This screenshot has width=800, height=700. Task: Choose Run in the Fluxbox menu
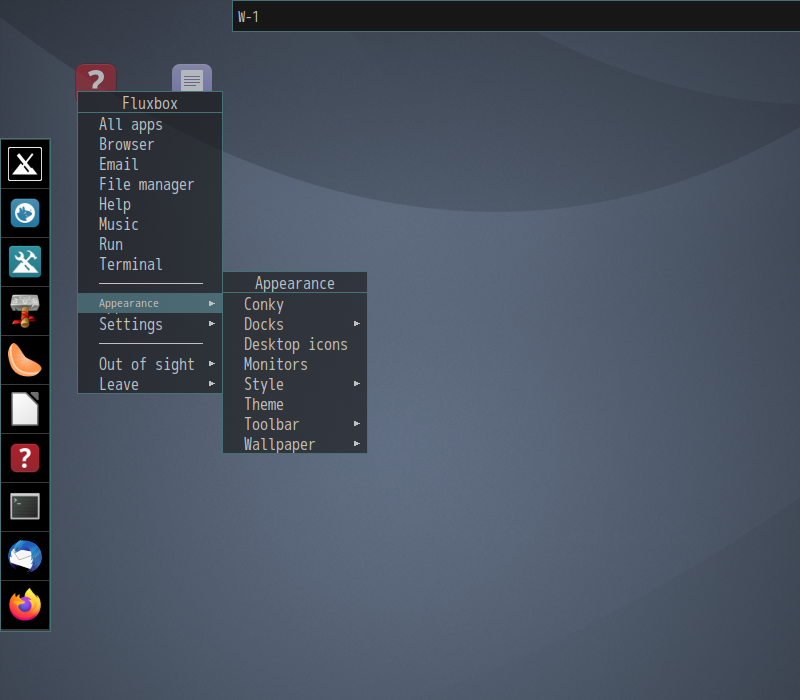click(x=150, y=244)
